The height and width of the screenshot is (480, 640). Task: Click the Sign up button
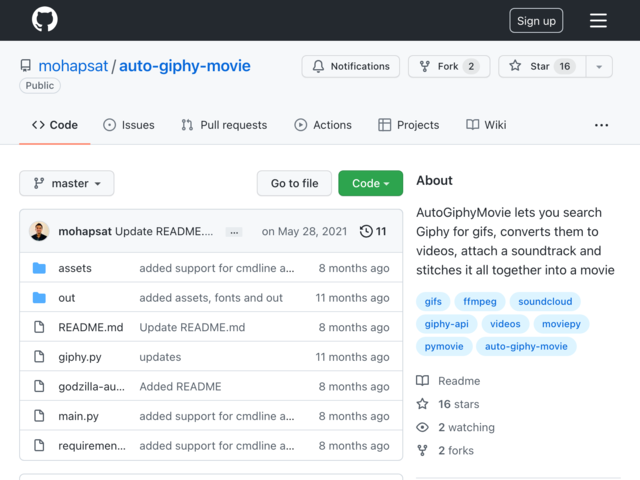pyautogui.click(x=536, y=20)
